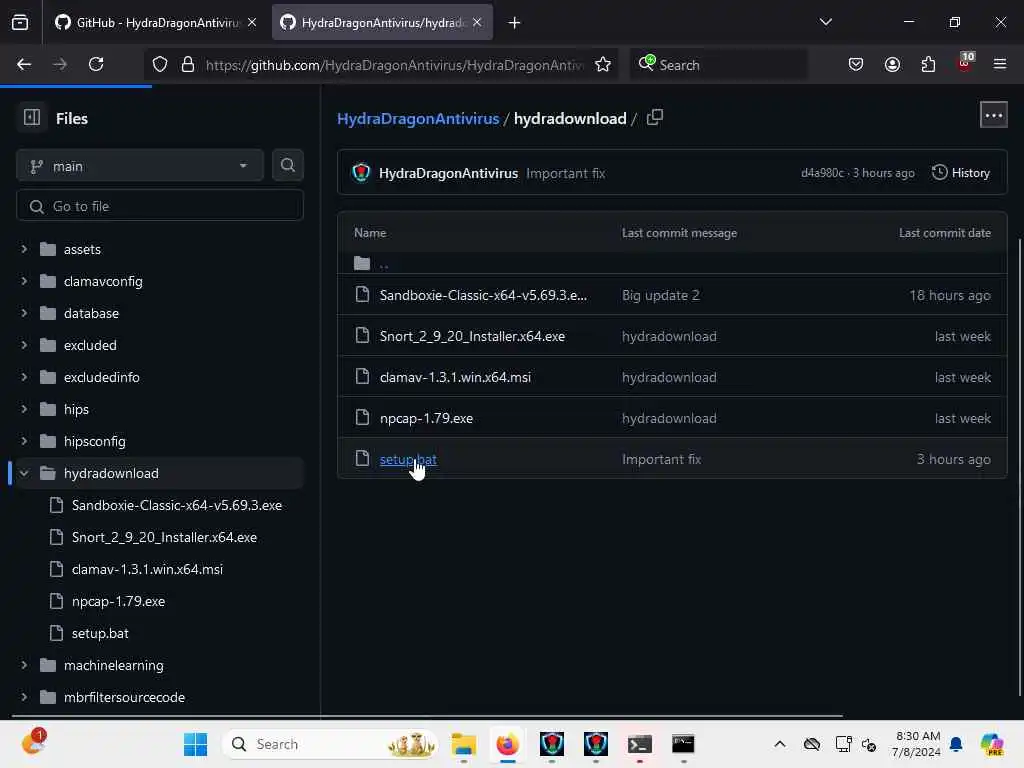Open commit hash d4a980c
The image size is (1024, 768).
[x=822, y=173]
